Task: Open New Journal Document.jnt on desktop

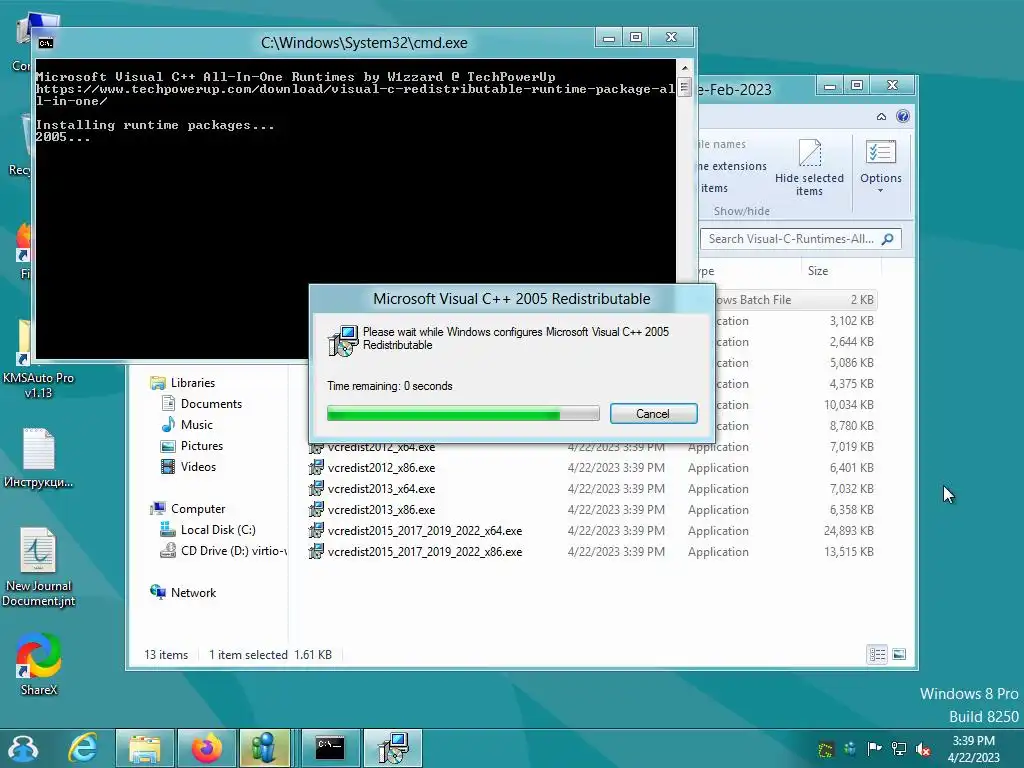Action: (38, 567)
